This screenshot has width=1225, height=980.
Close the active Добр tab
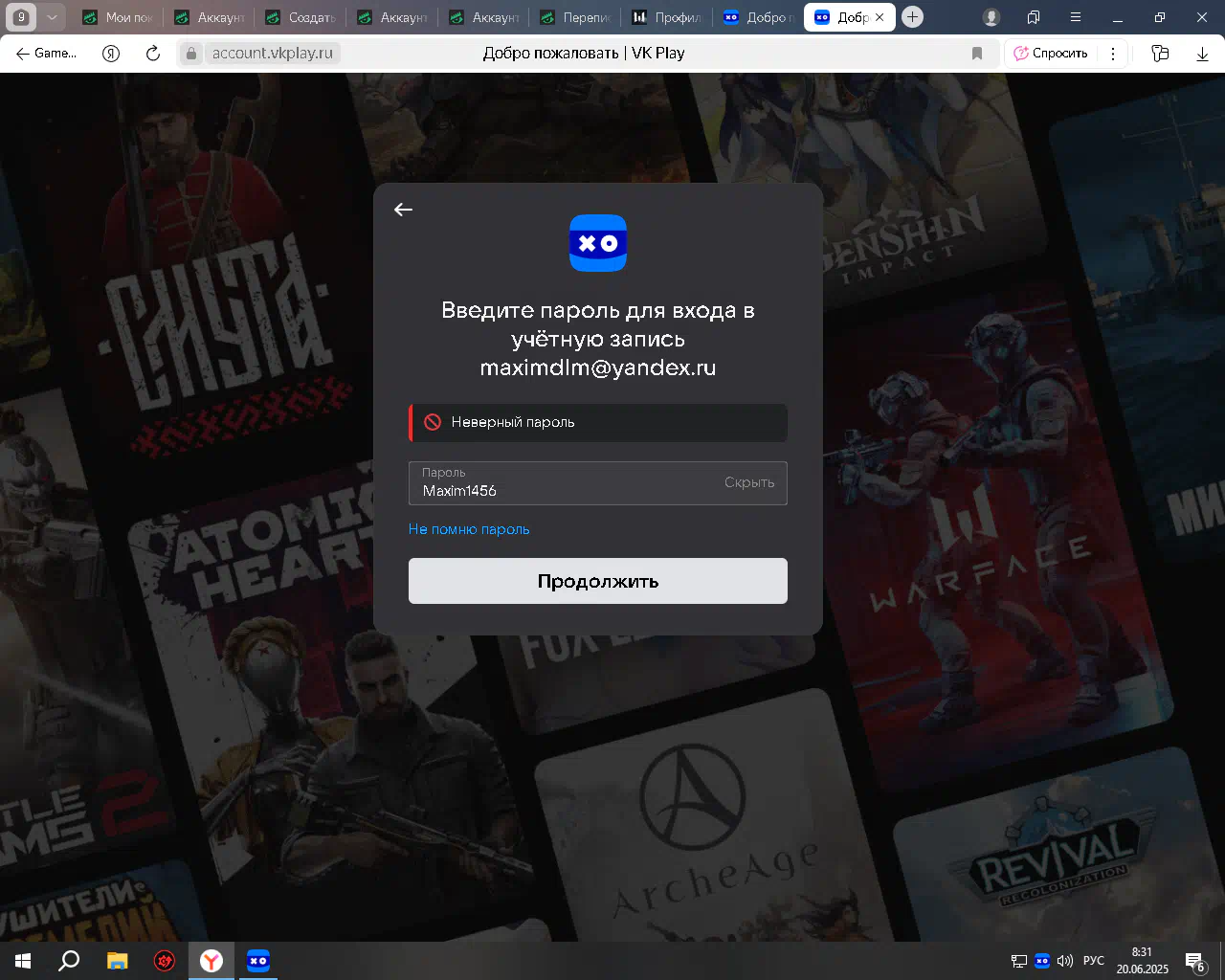(x=880, y=17)
